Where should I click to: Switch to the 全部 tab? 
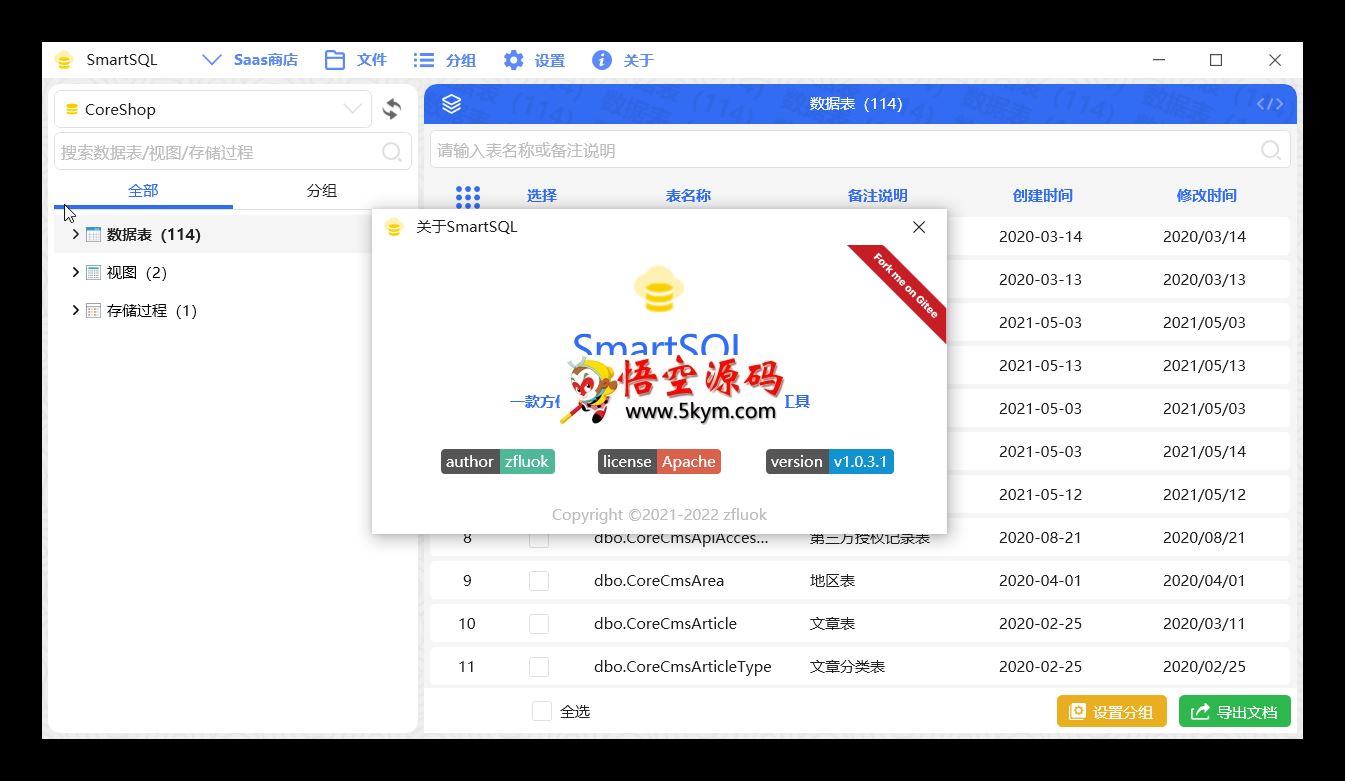(x=143, y=190)
